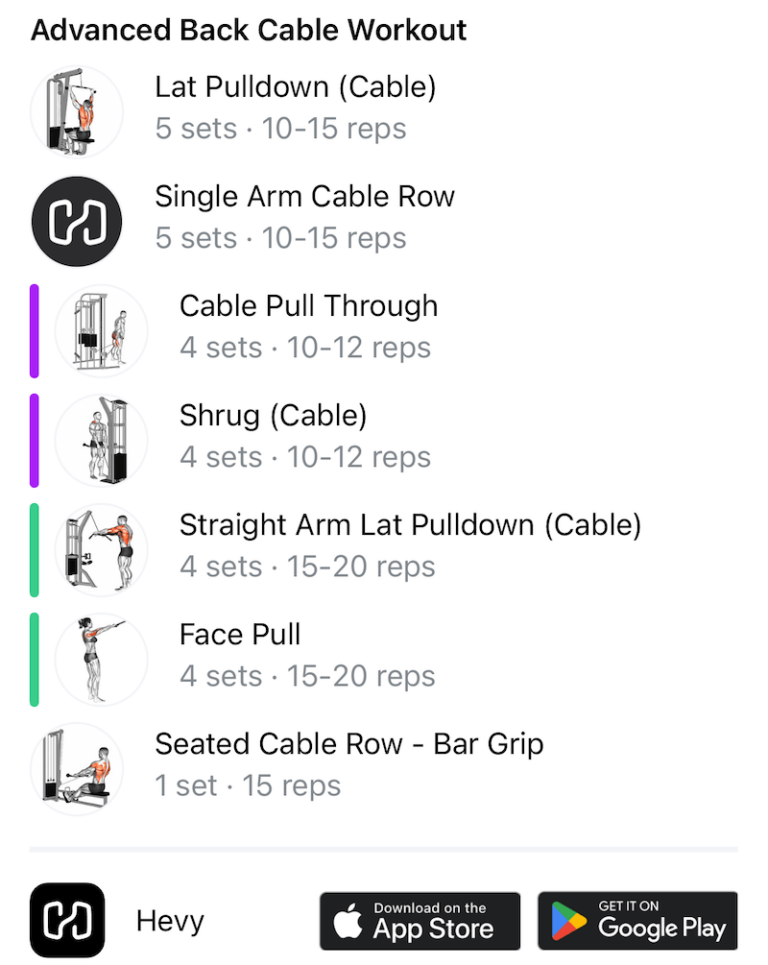The width and height of the screenshot is (768, 965).
Task: Select the Advanced Back Cable Workout title
Action: point(250,30)
